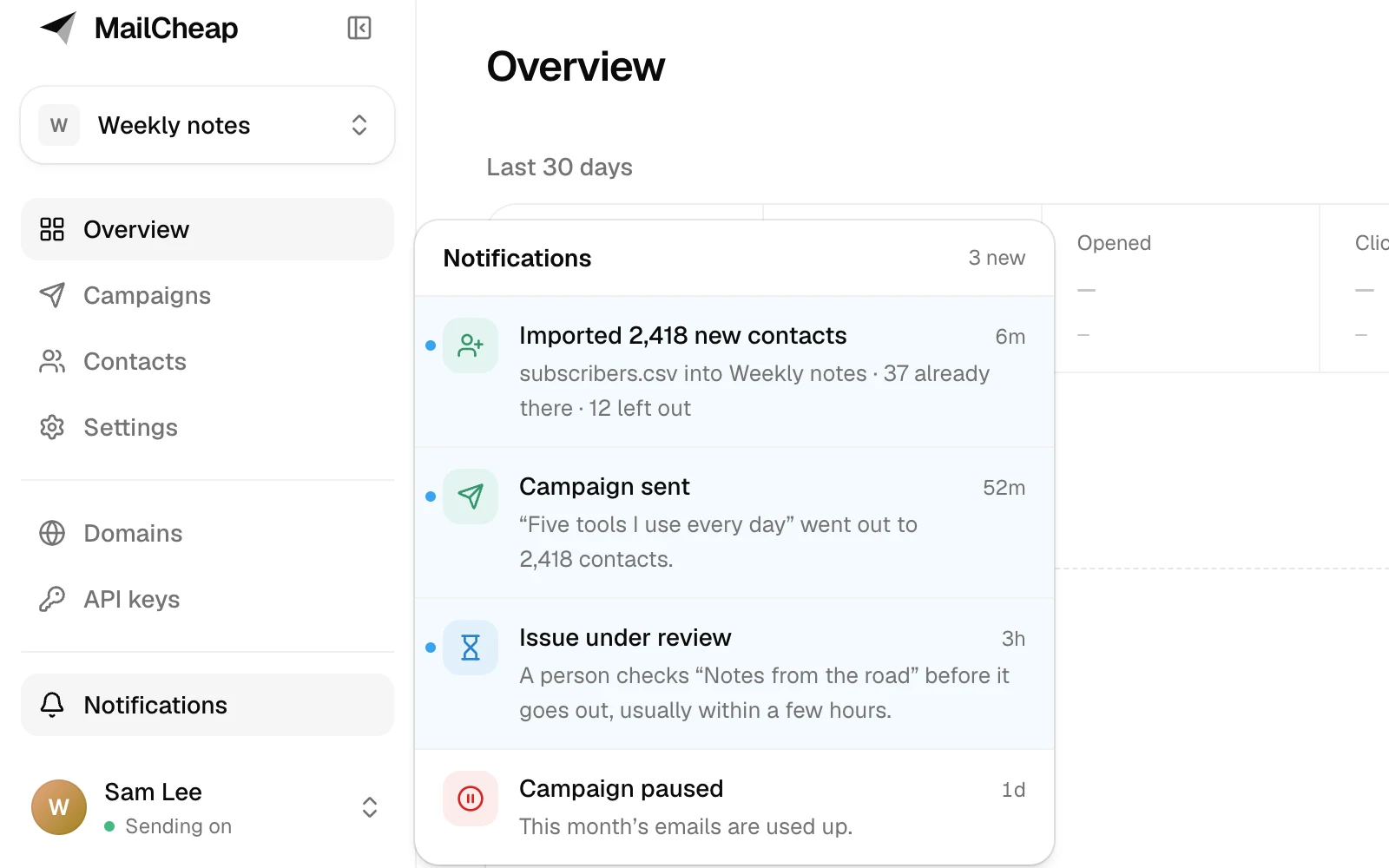Screen dimensions: 1389x868
Task: Click the Notifications panel heading
Action: click(517, 258)
